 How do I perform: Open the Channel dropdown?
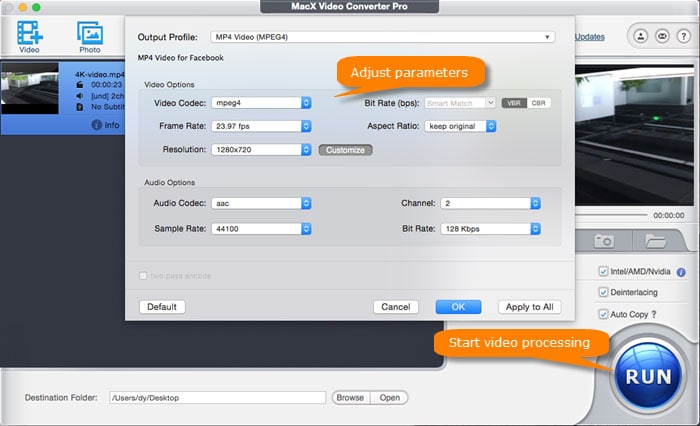pyautogui.click(x=491, y=203)
